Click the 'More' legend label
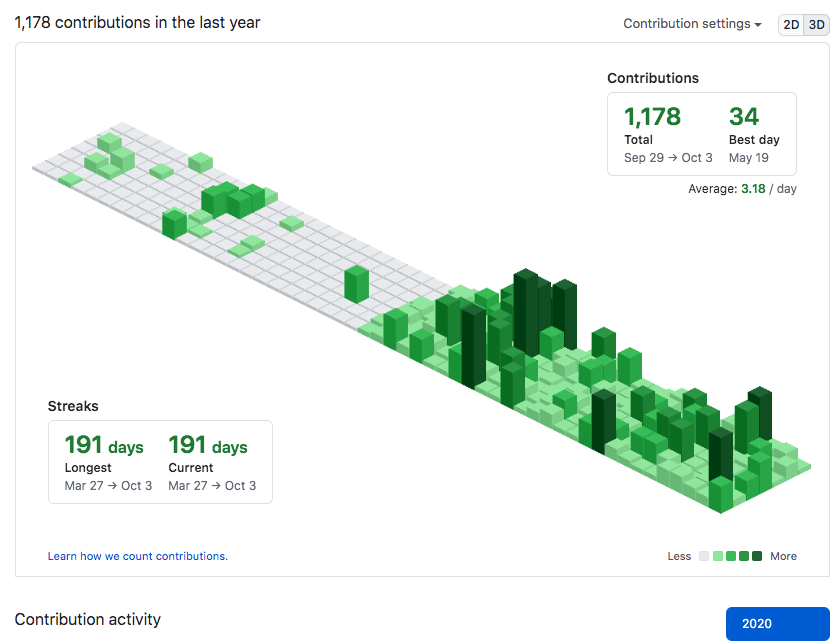The width and height of the screenshot is (838, 644). pyautogui.click(x=783, y=556)
